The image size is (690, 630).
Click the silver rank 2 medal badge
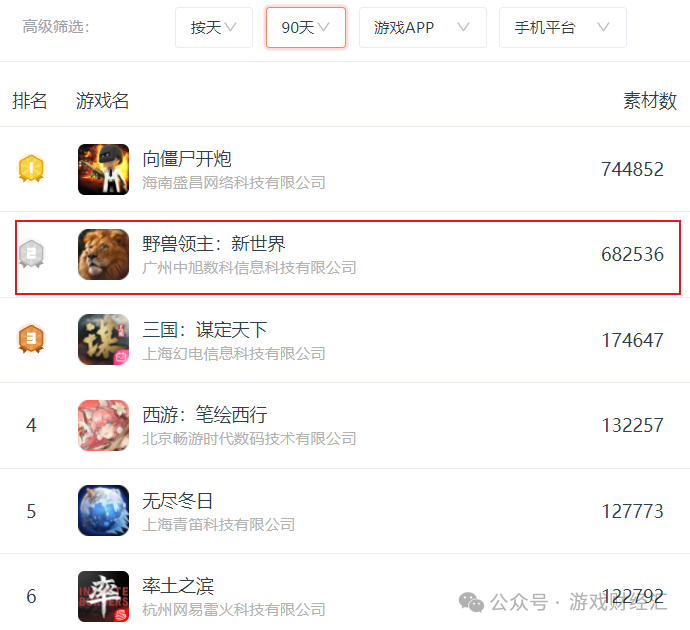[31, 253]
